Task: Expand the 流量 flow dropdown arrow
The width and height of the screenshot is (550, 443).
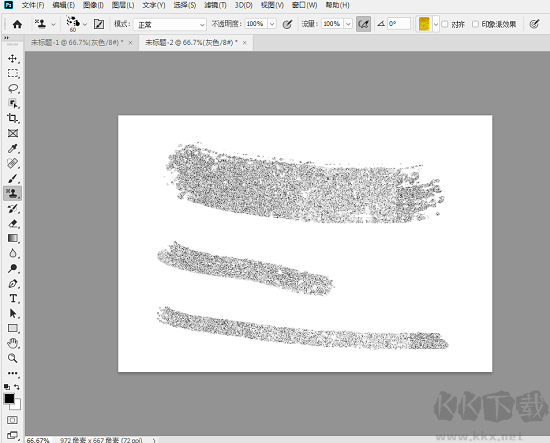Action: (x=348, y=24)
